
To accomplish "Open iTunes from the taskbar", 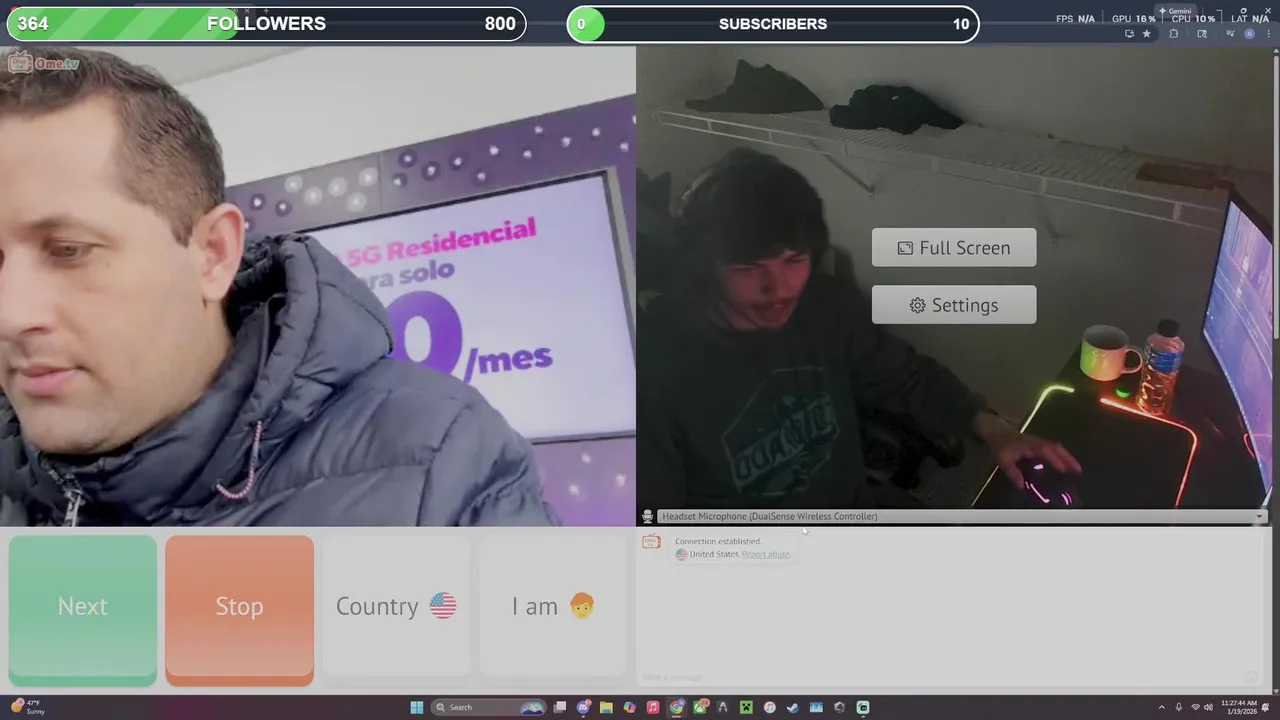I will coord(770,707).
